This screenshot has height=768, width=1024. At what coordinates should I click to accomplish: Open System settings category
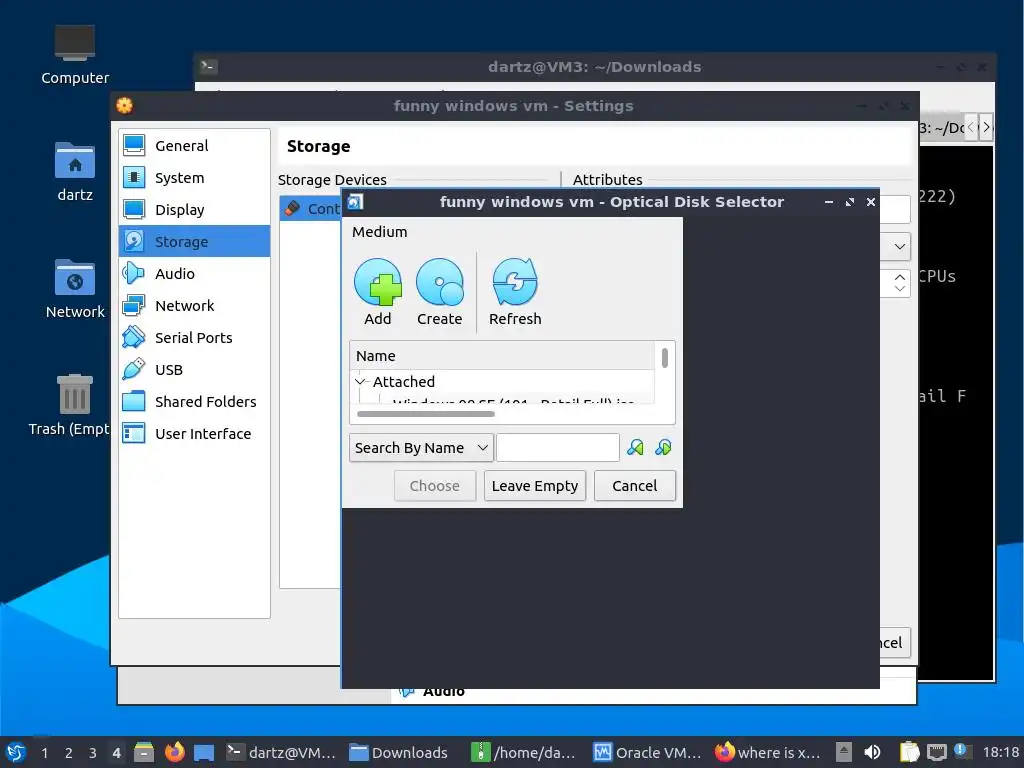[x=195, y=178]
